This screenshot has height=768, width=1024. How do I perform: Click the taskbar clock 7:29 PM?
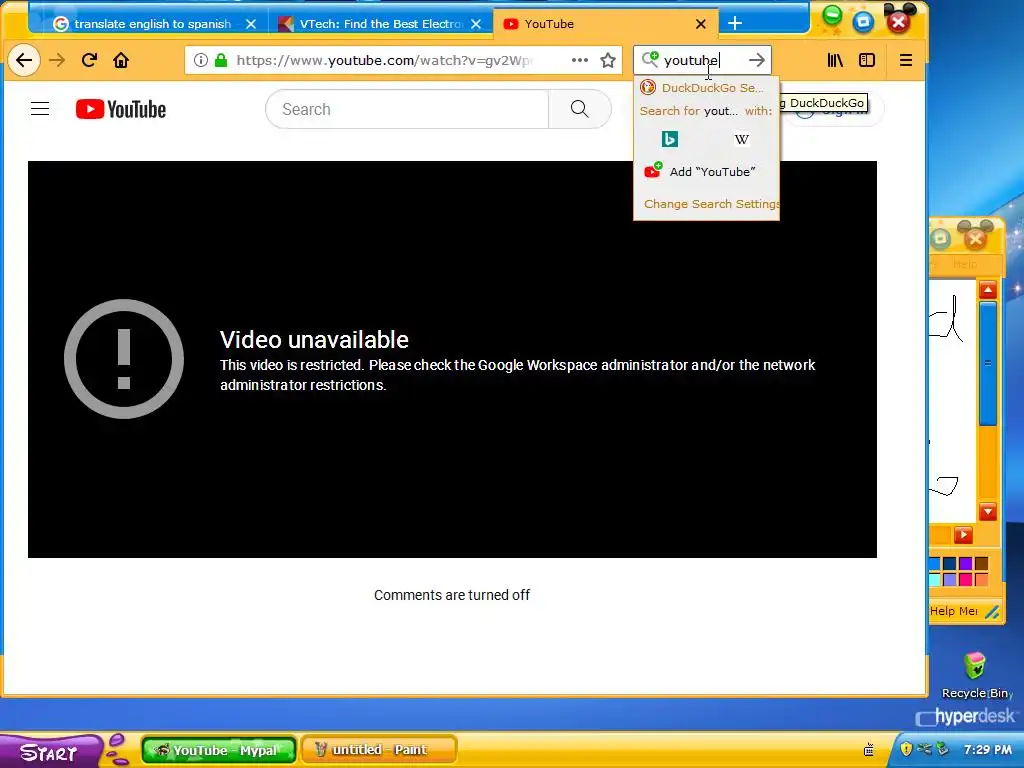[x=987, y=750]
